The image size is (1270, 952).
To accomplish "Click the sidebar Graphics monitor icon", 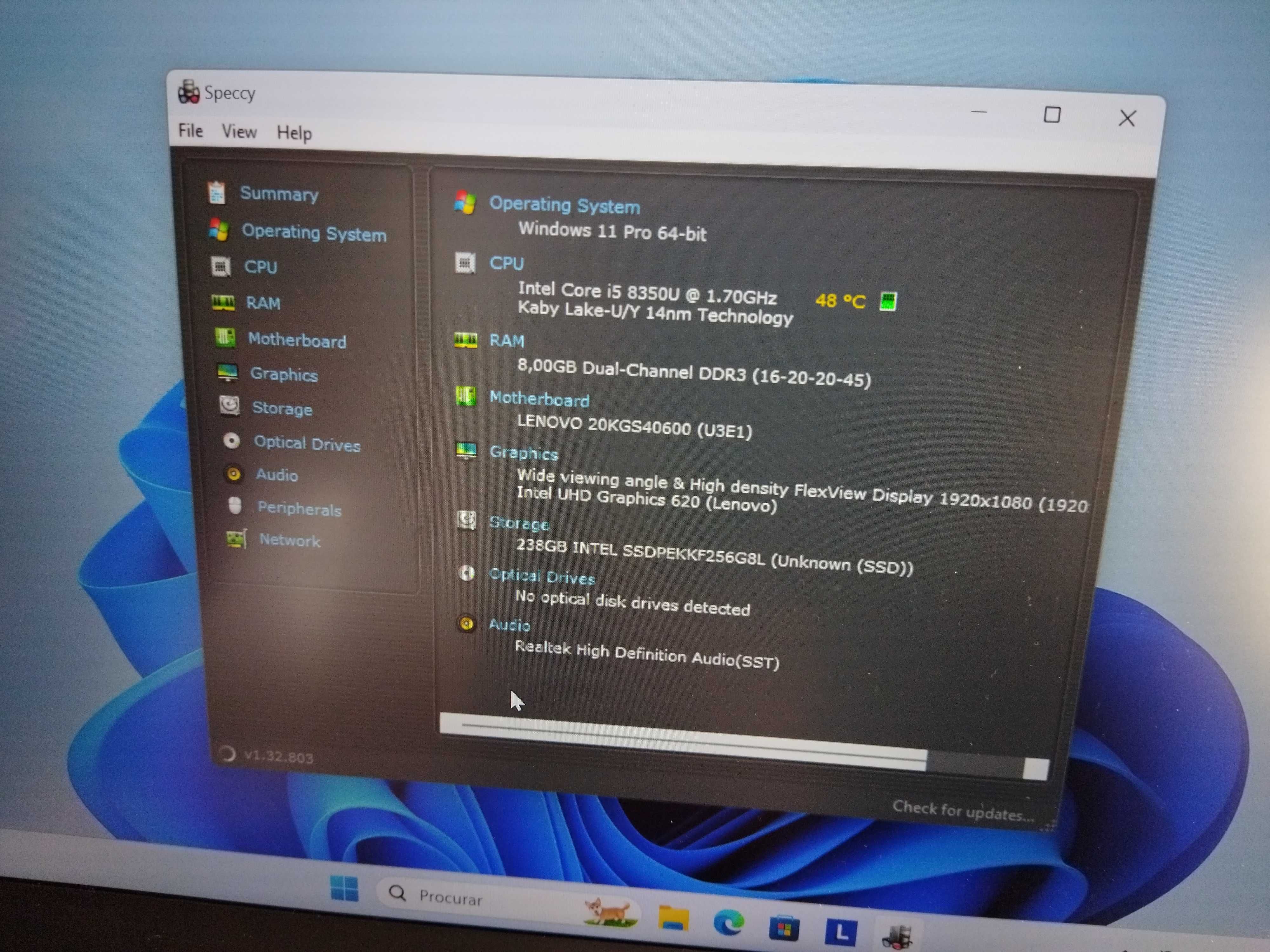I will pyautogui.click(x=227, y=373).
